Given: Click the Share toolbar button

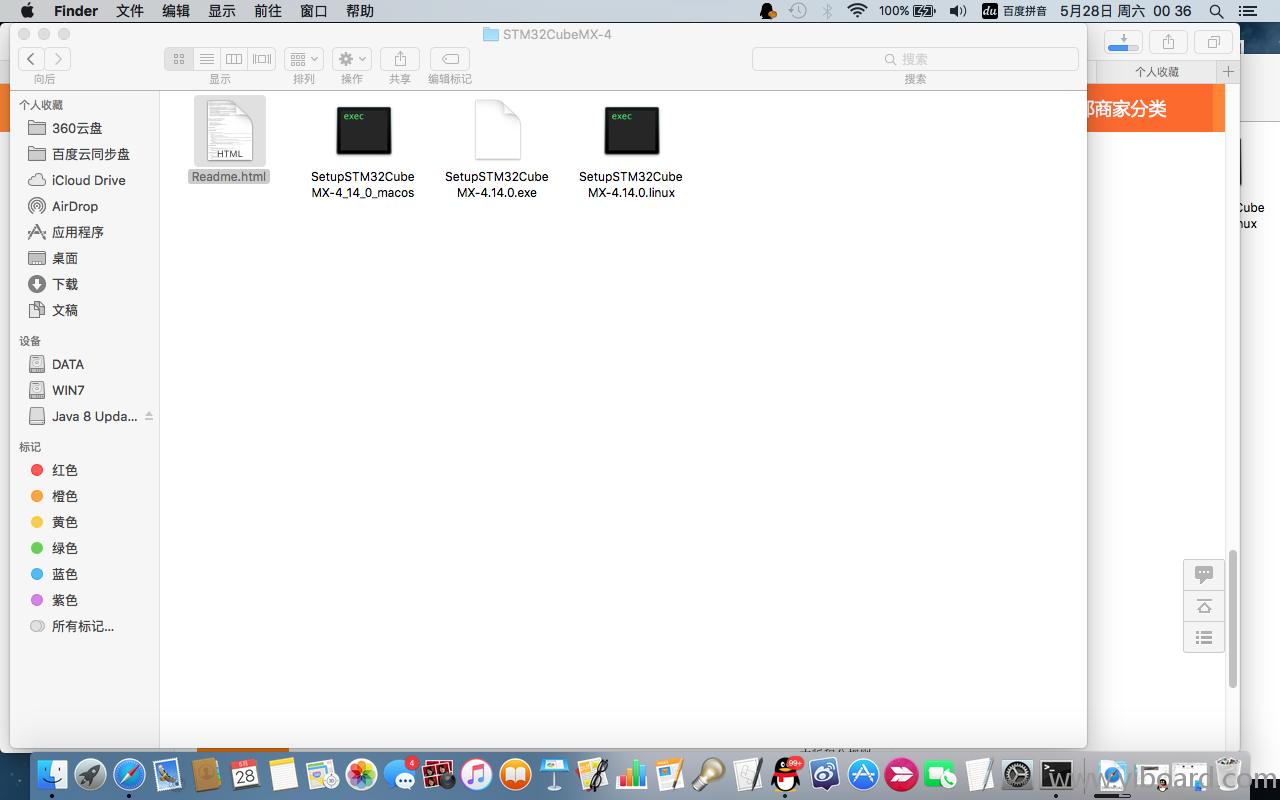Looking at the screenshot, I should [400, 59].
